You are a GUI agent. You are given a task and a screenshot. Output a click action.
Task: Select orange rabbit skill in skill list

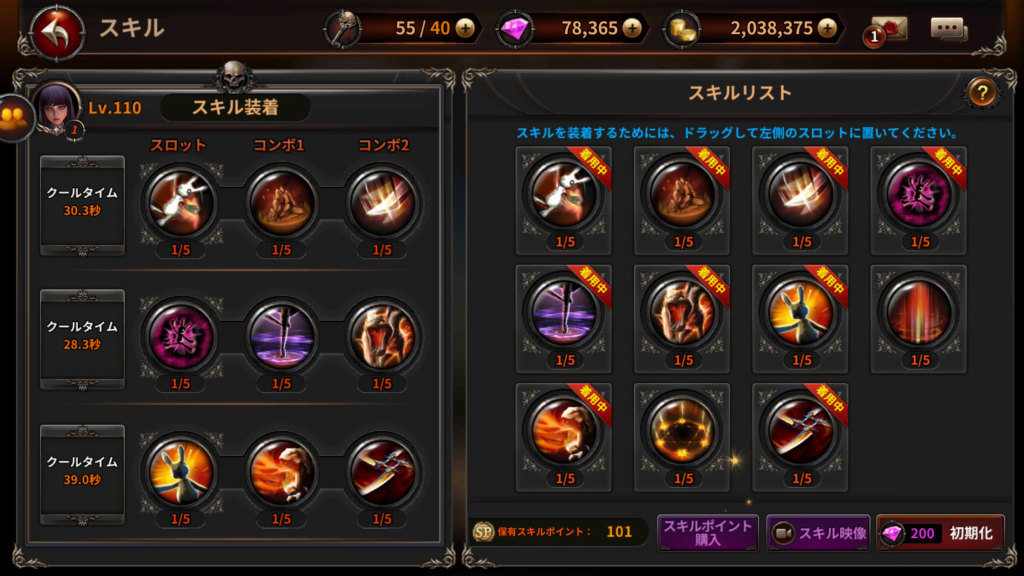tap(800, 313)
